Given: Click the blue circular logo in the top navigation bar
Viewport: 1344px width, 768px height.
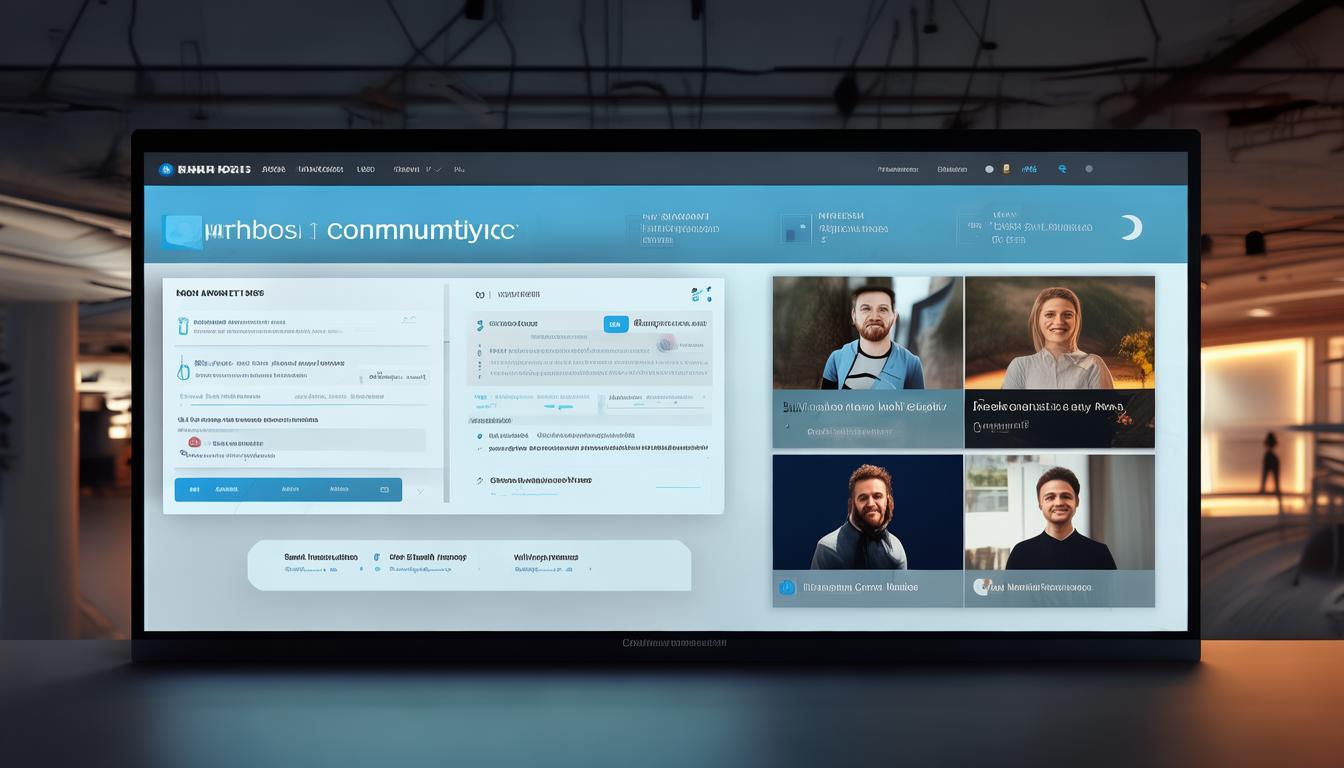Looking at the screenshot, I should click(x=166, y=170).
